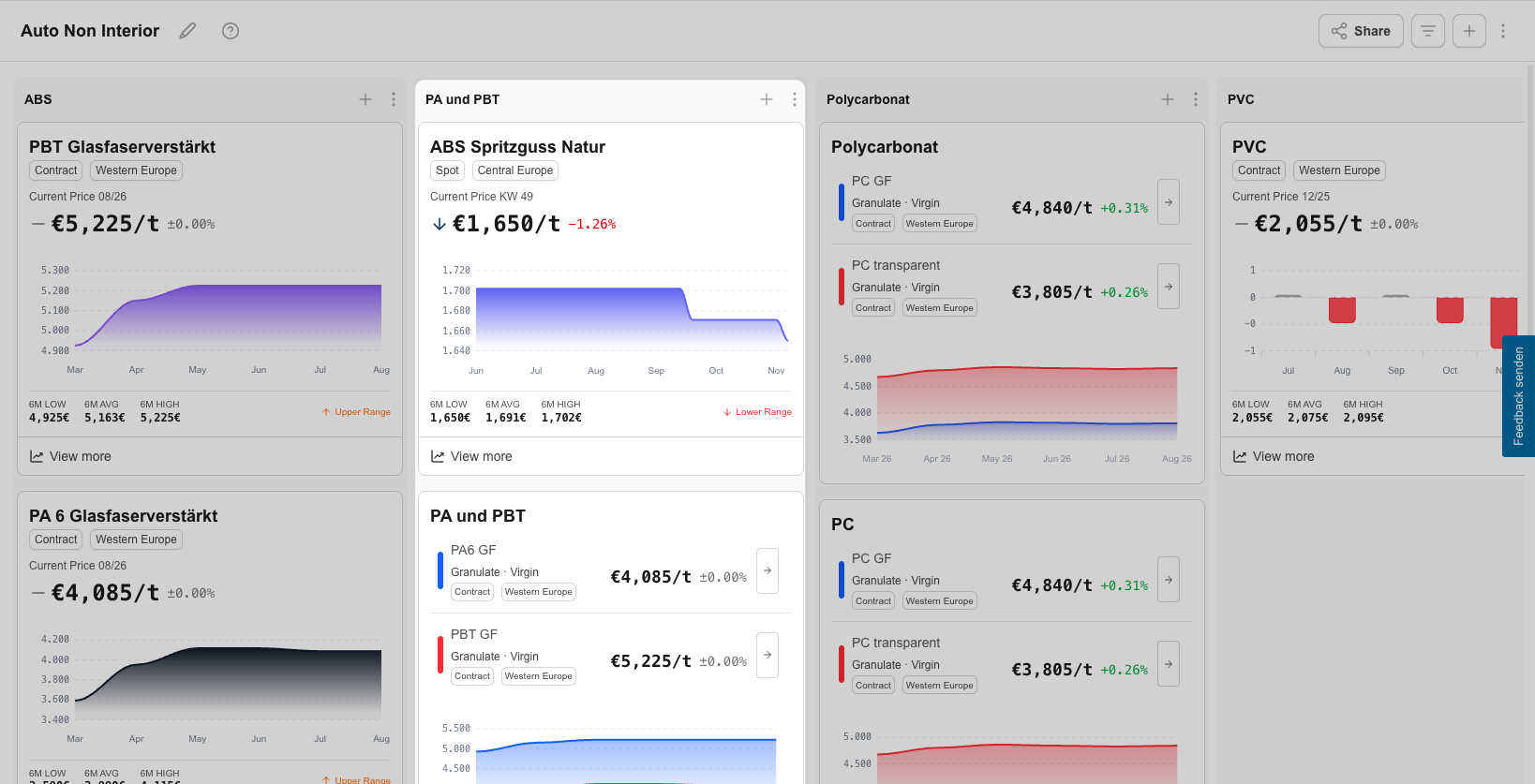The image size is (1535, 784).
Task: Click the PBT Glasfaserverstärkt purple price chart
Action: [228, 317]
